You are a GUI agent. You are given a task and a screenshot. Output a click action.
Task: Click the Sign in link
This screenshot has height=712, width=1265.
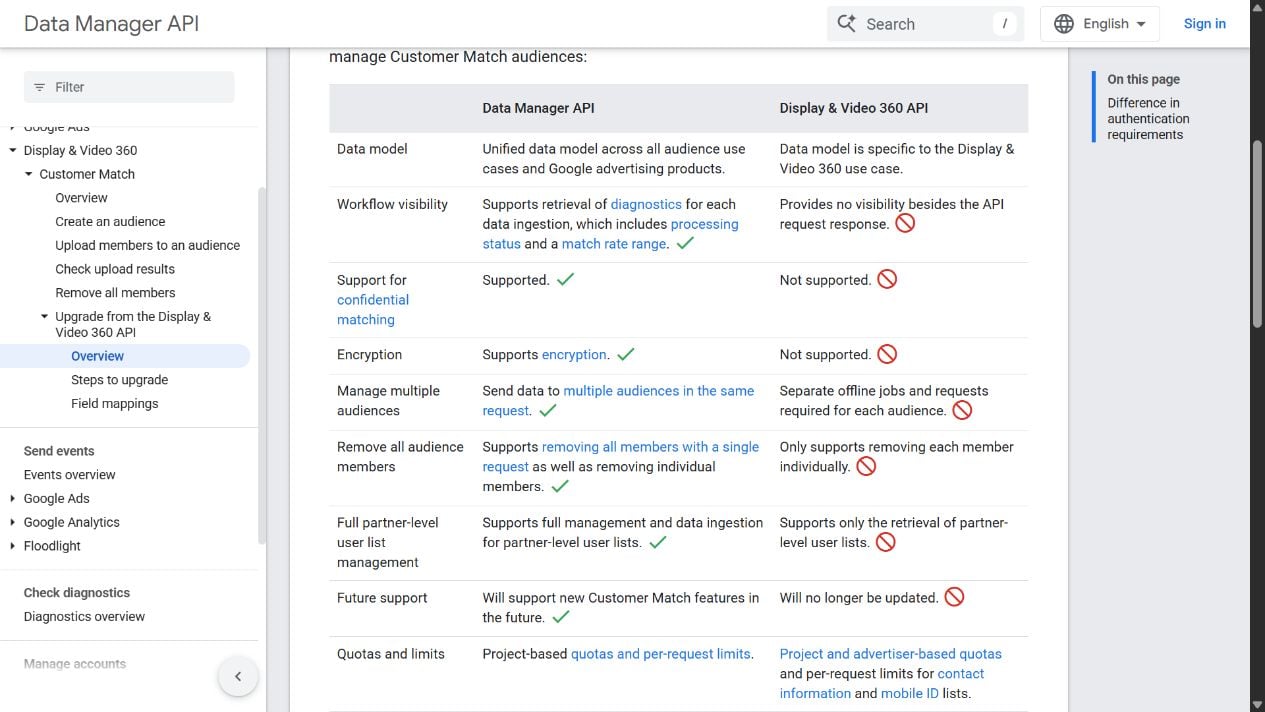1204,24
